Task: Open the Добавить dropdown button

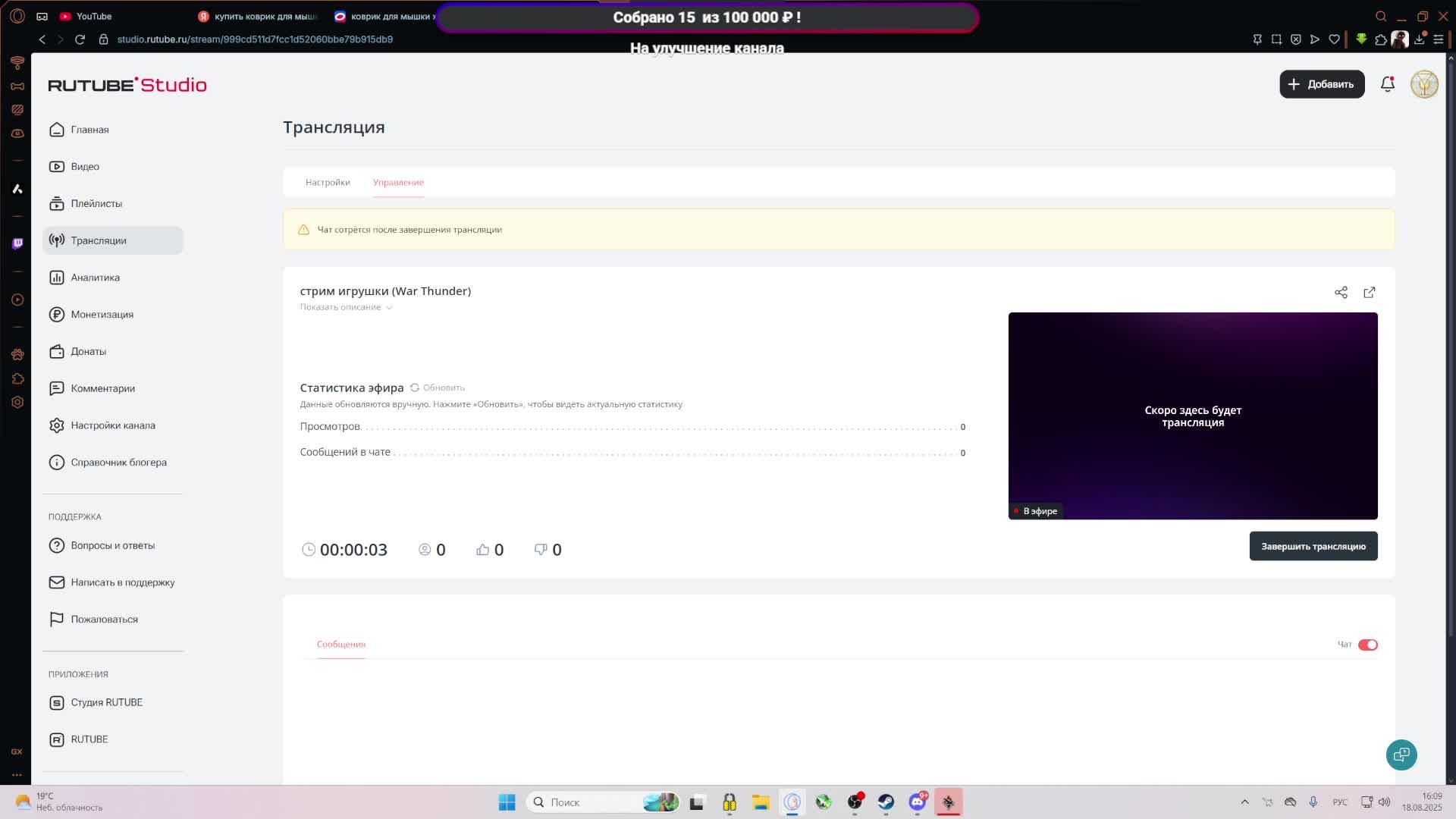Action: pos(1321,84)
